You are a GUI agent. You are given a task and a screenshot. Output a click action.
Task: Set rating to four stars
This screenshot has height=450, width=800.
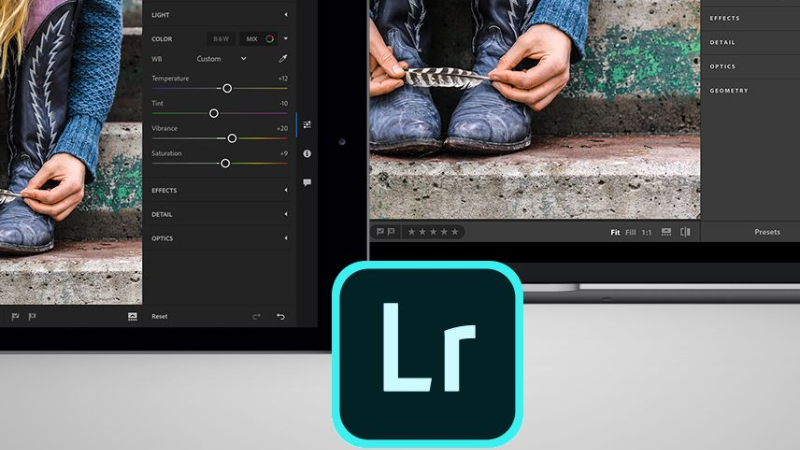click(444, 232)
